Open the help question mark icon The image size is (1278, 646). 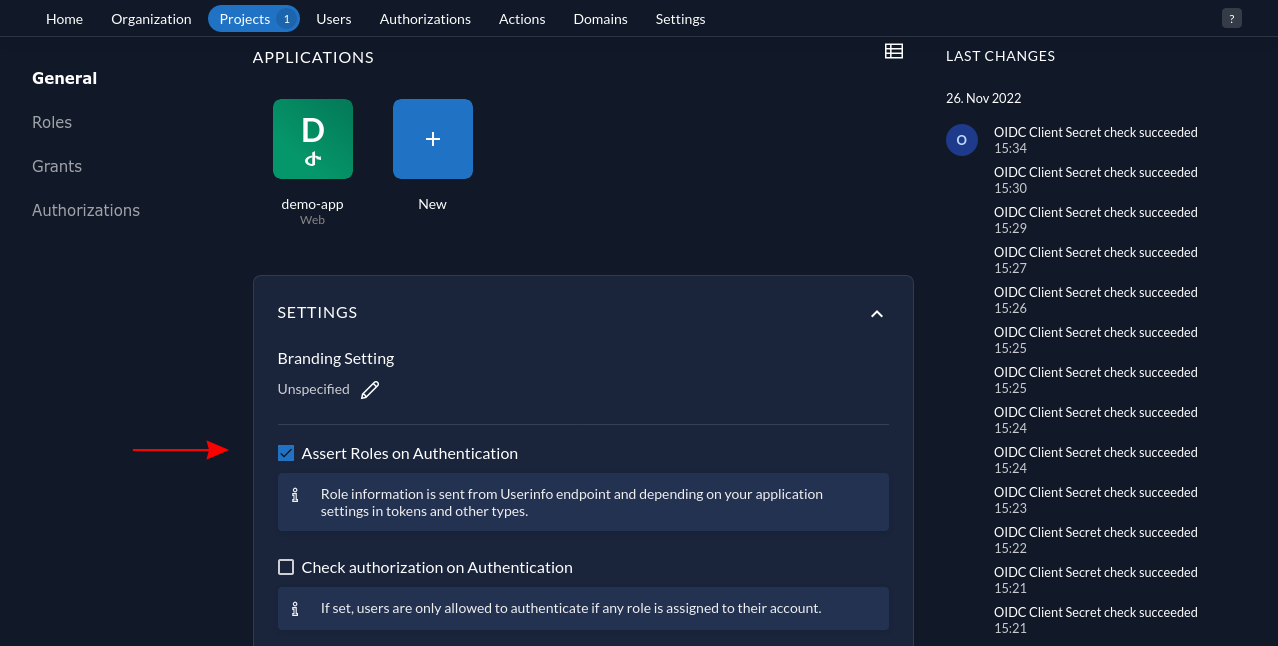pyautogui.click(x=1232, y=18)
